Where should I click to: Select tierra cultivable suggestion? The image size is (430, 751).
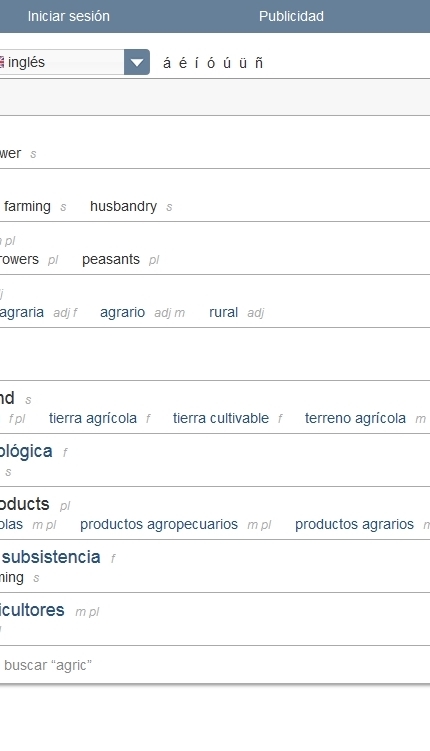[221, 418]
